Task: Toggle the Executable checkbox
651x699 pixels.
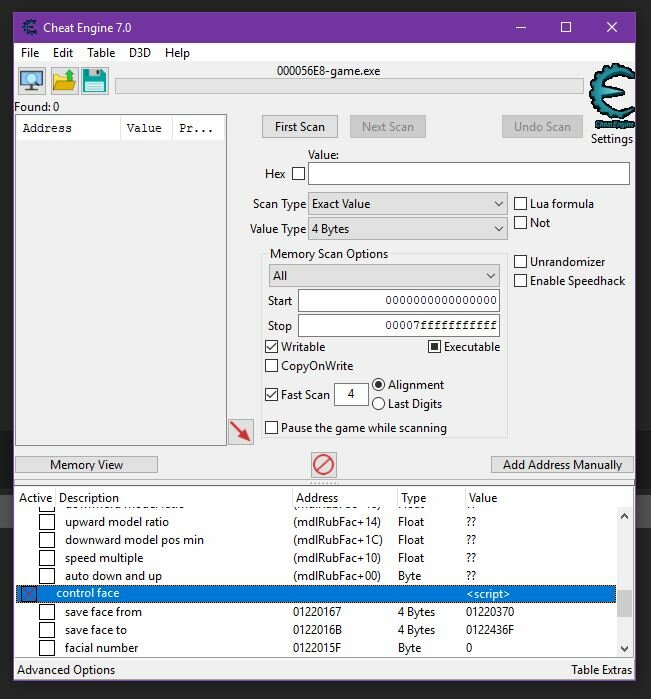Action: tap(434, 346)
